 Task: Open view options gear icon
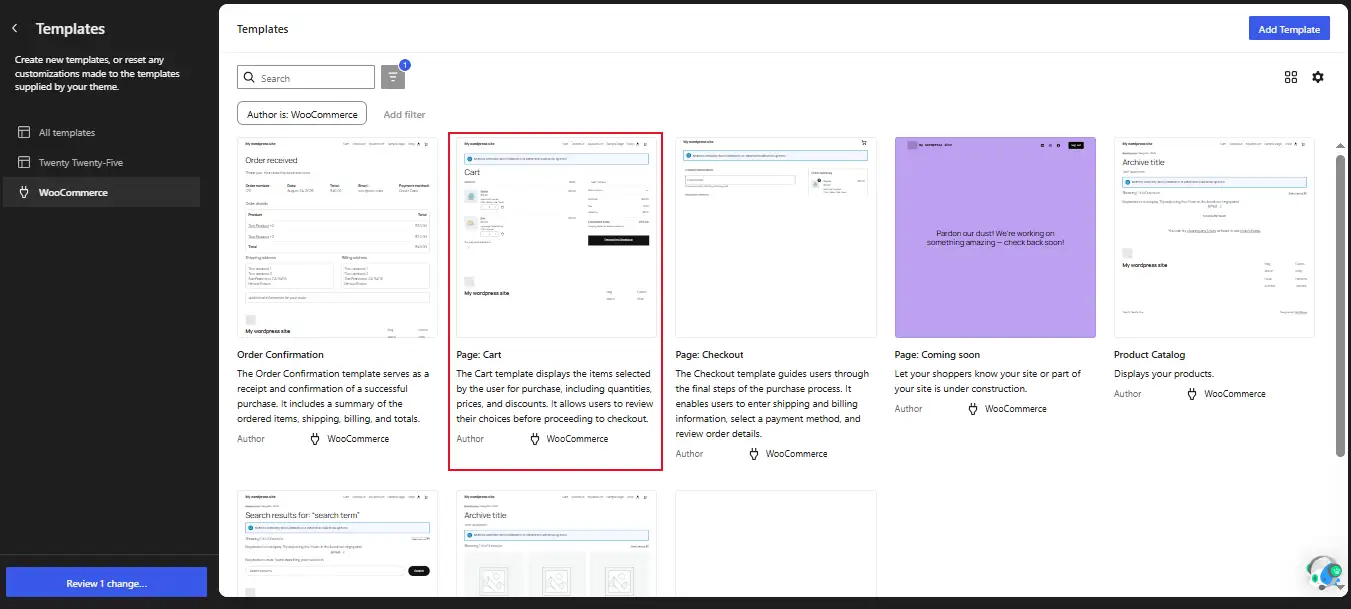click(x=1318, y=77)
